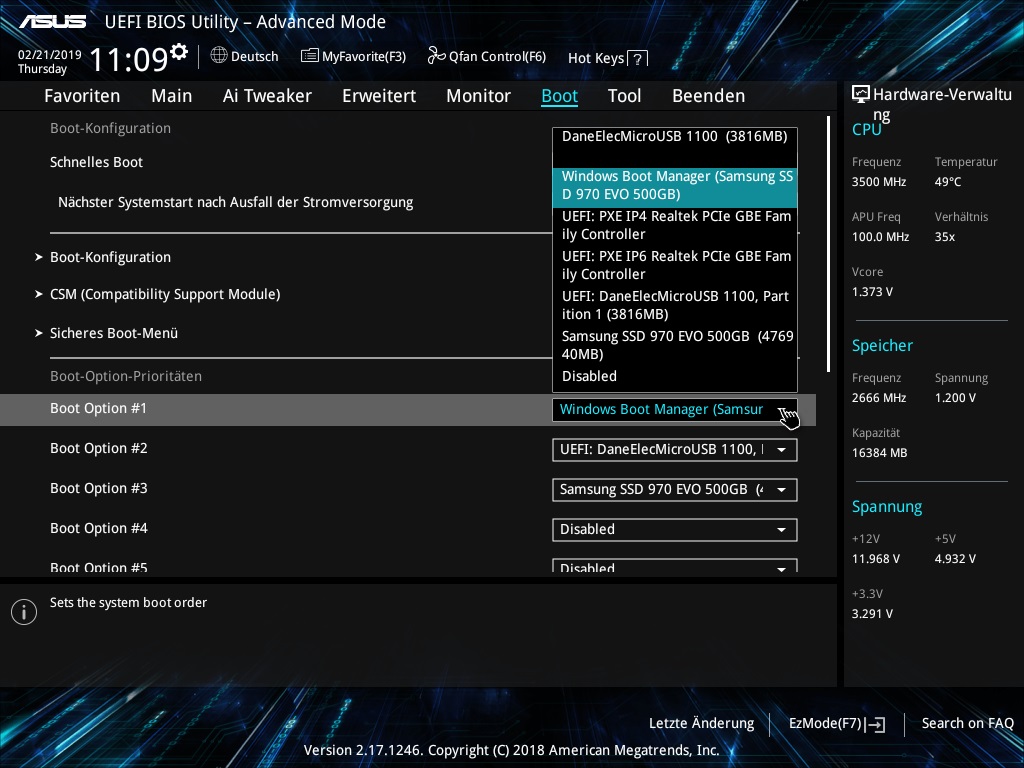Click the Boot Option #1 label

99,409
